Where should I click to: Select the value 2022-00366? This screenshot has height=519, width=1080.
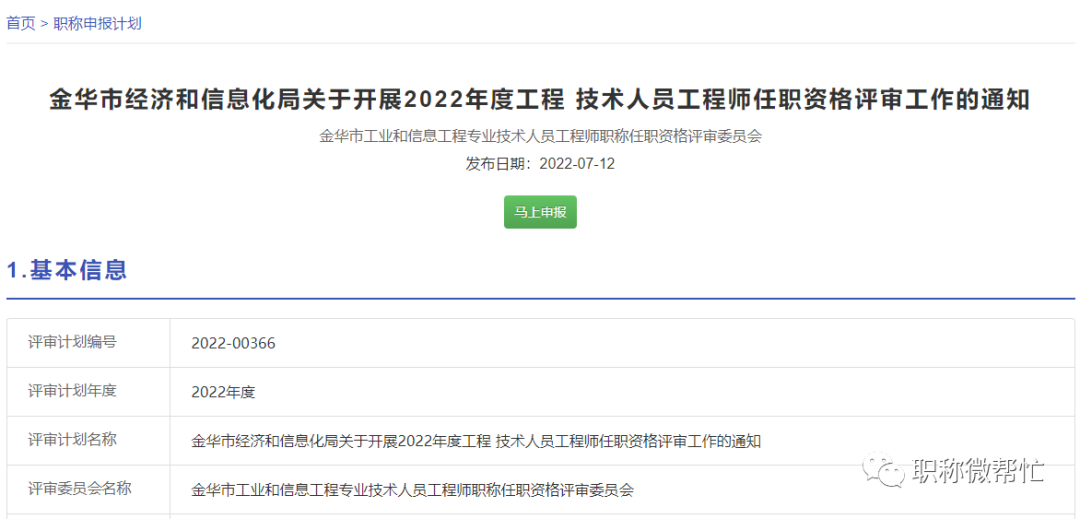coord(233,343)
